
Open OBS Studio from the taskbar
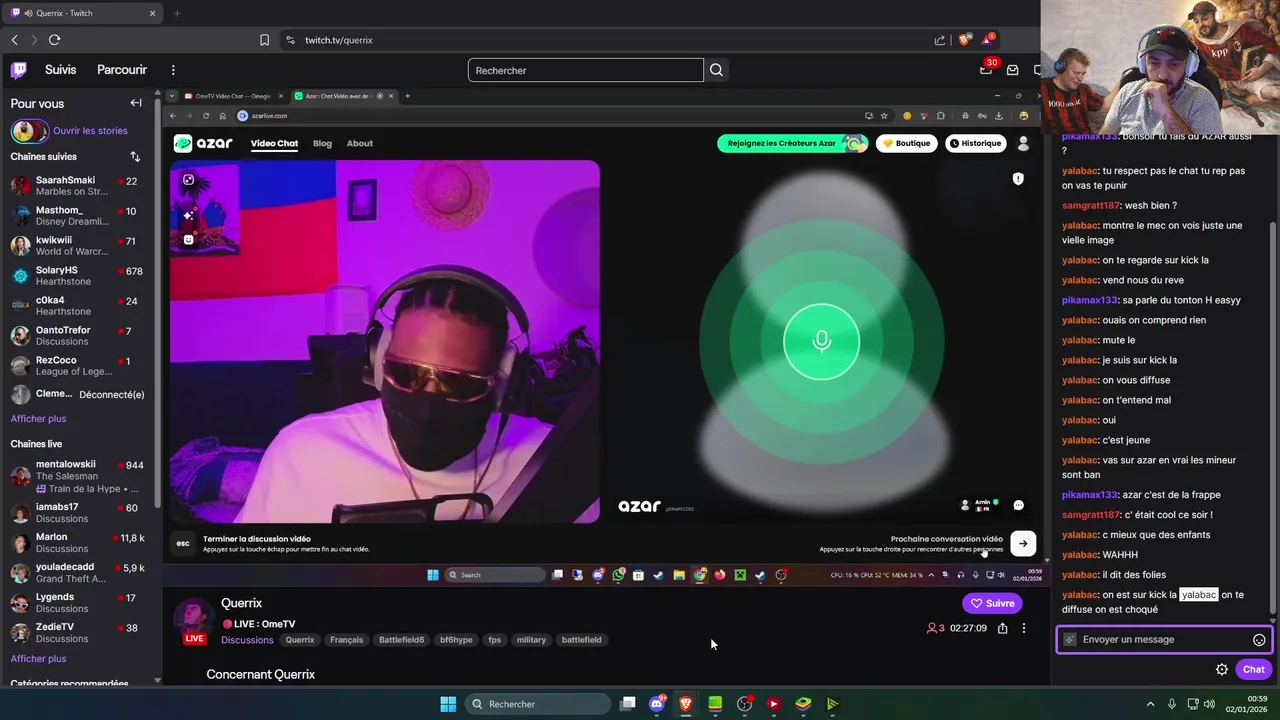click(744, 704)
